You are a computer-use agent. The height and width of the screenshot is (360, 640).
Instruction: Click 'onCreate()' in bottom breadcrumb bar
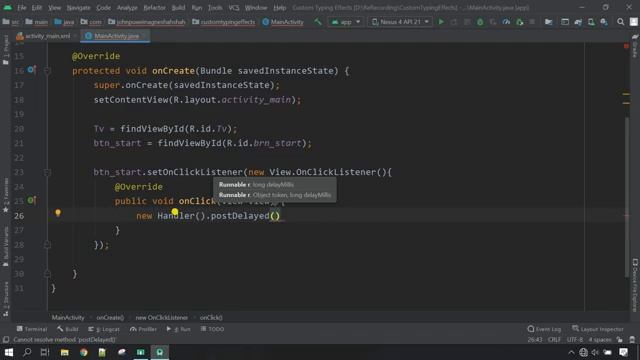pyautogui.click(x=110, y=318)
